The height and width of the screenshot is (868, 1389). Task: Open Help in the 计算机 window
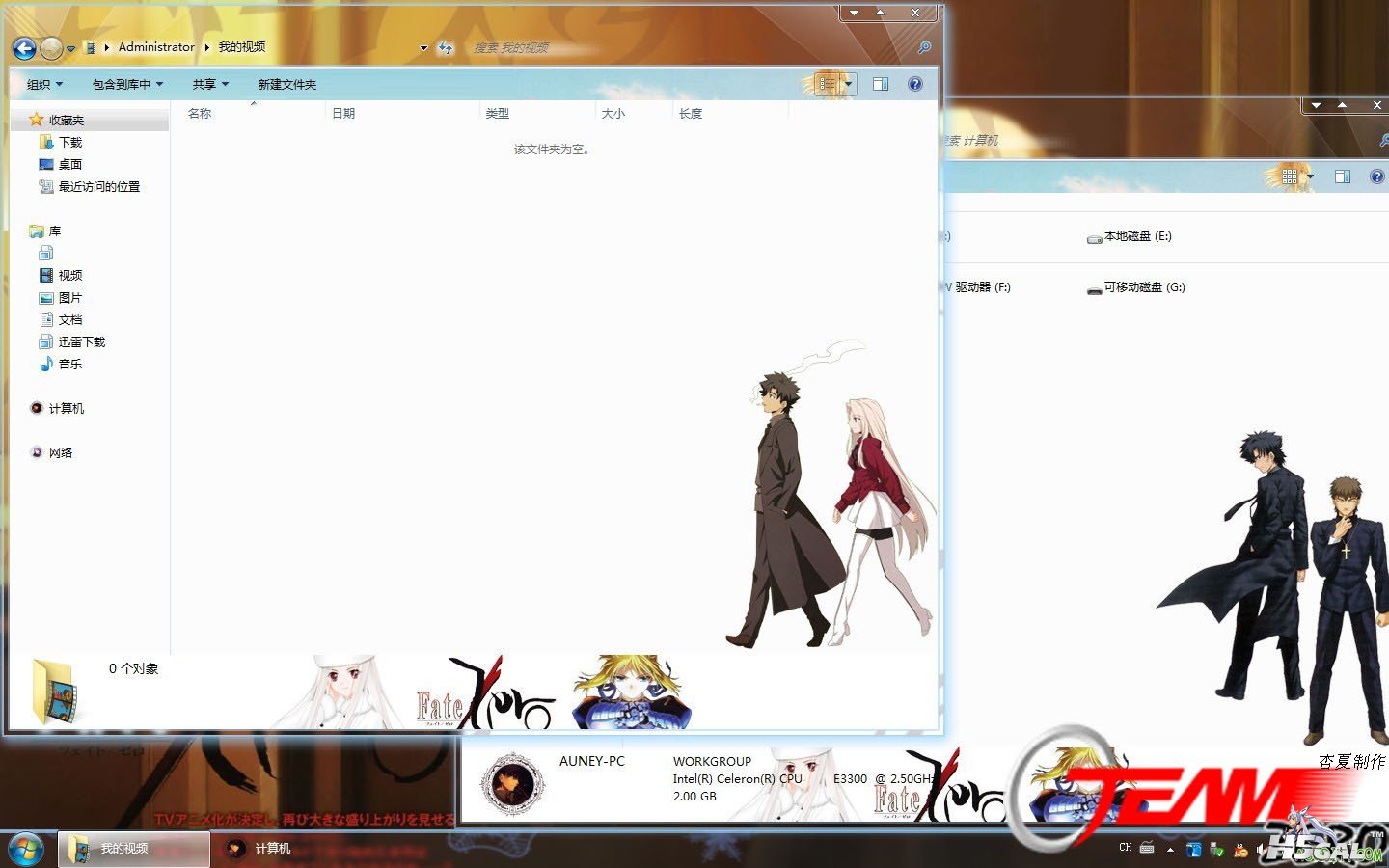[1376, 176]
